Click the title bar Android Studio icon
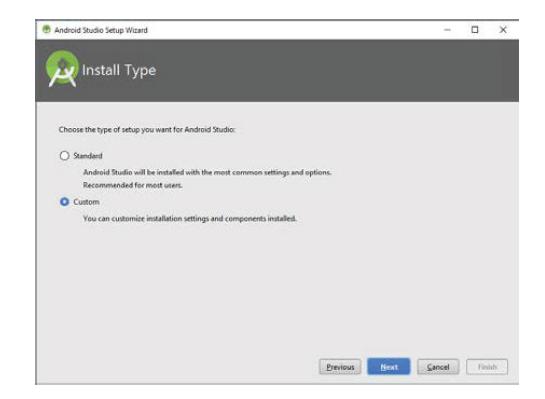 46,30
